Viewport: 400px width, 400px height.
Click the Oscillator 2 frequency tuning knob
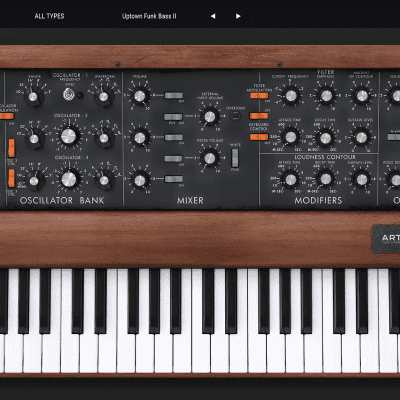pyautogui.click(x=69, y=136)
